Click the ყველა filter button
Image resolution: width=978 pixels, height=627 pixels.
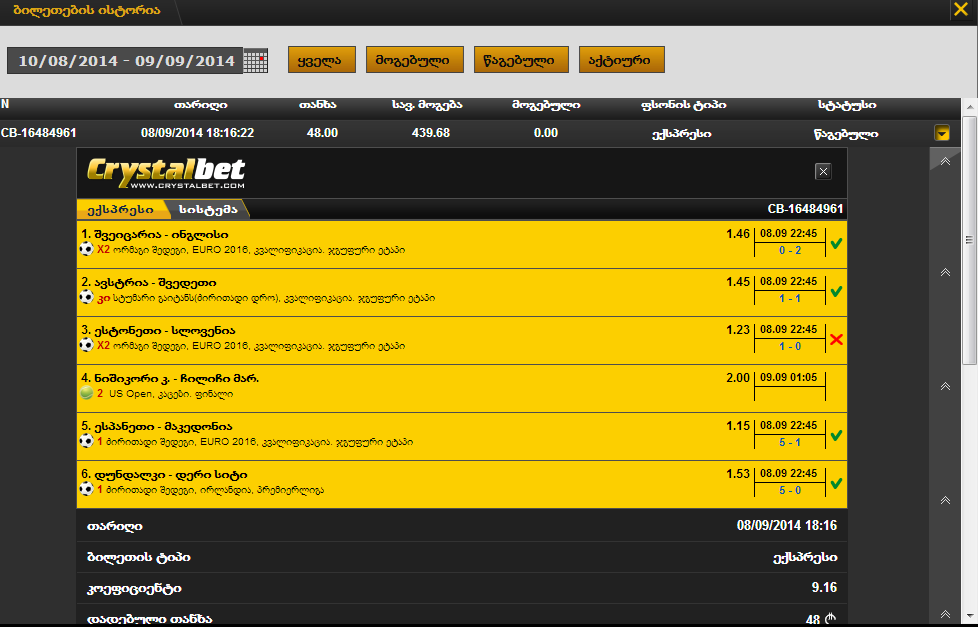[322, 60]
